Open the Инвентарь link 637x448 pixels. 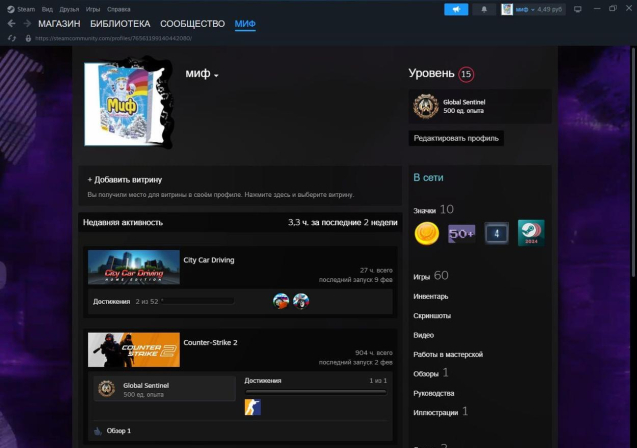coord(431,295)
